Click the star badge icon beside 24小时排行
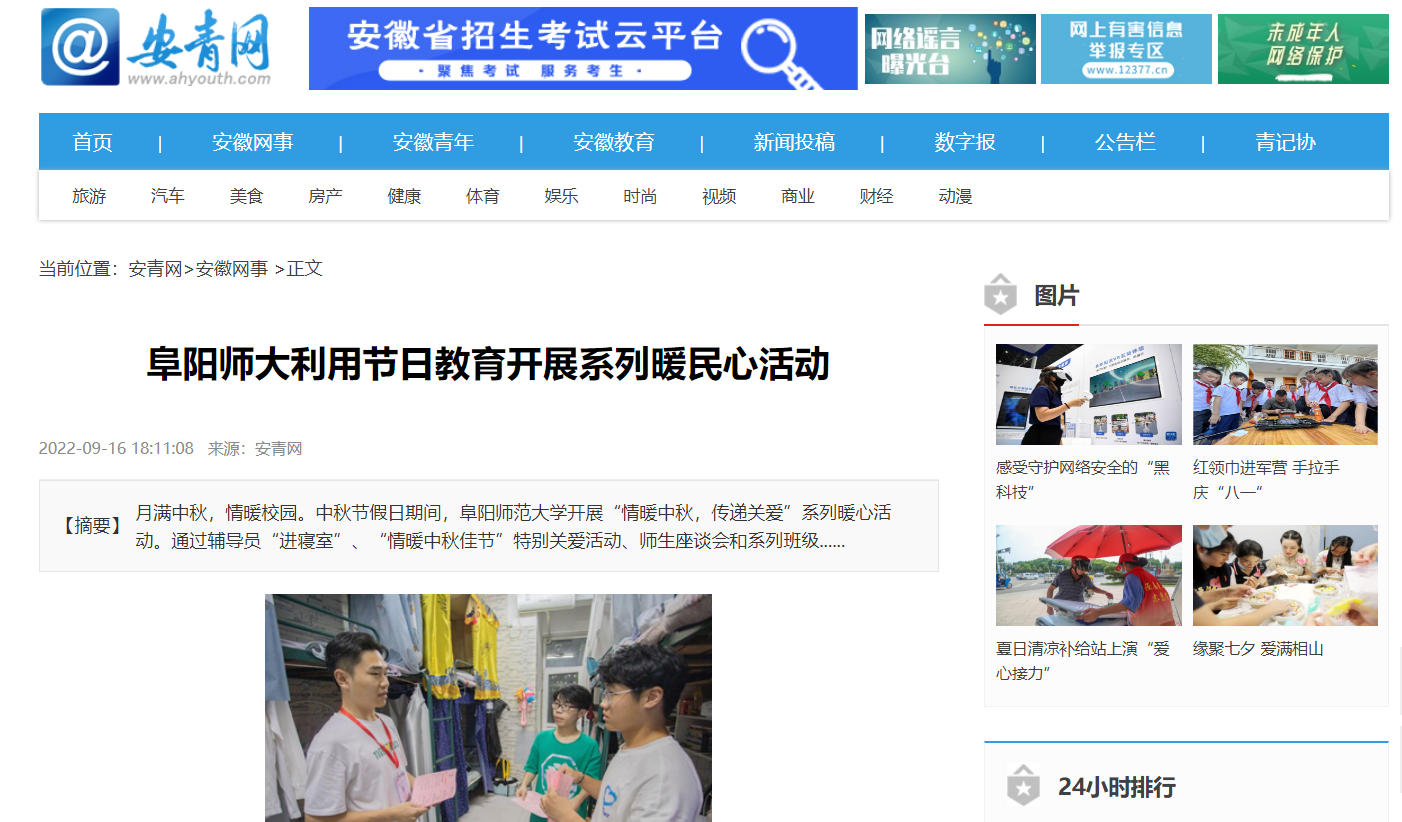 [1023, 786]
